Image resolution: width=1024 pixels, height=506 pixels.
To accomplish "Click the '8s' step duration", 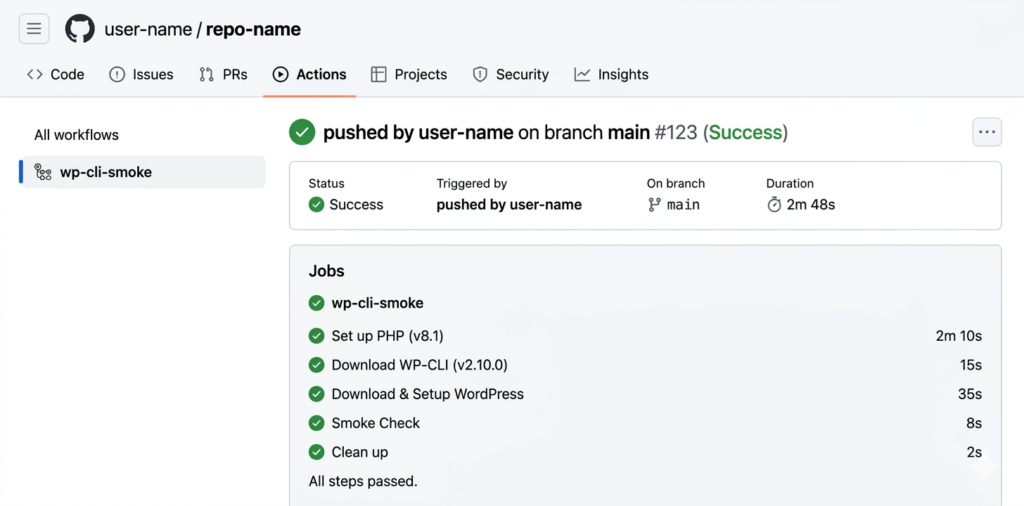I will click(974, 423).
